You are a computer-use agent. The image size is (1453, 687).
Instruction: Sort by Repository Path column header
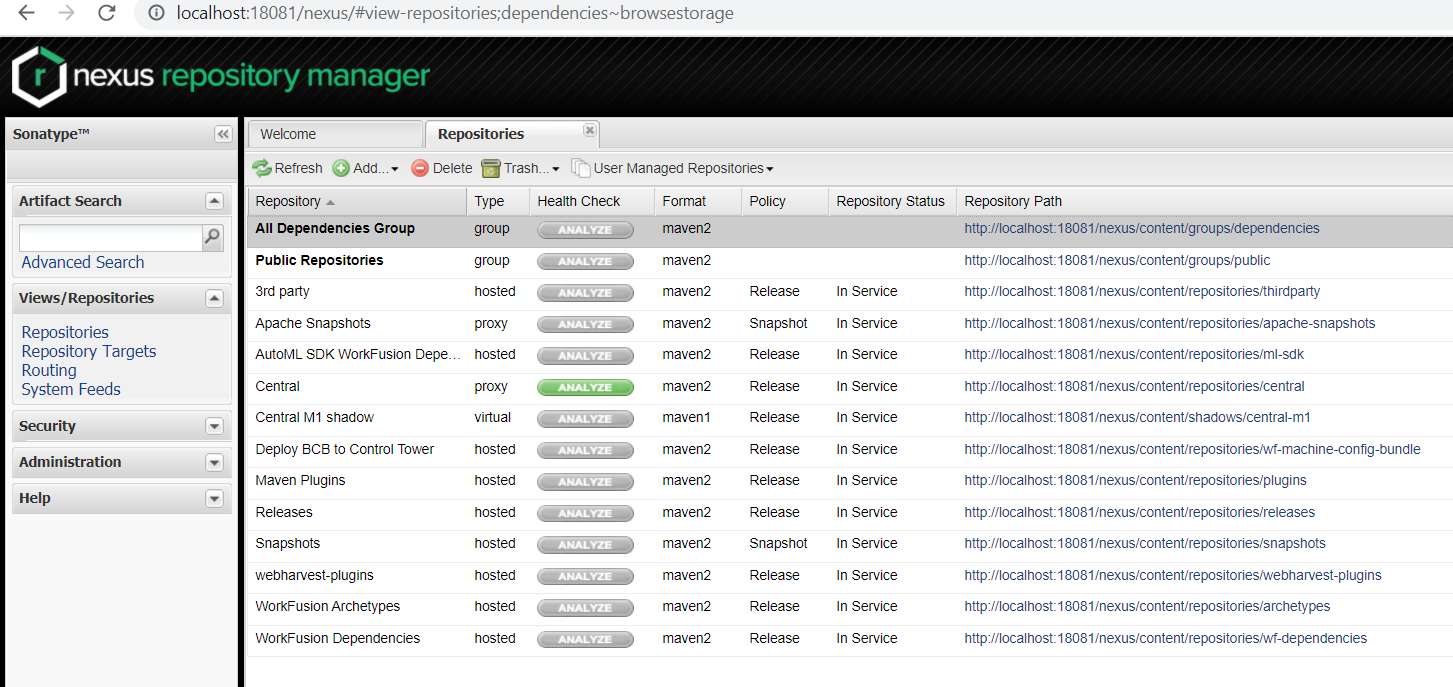coord(1204,201)
